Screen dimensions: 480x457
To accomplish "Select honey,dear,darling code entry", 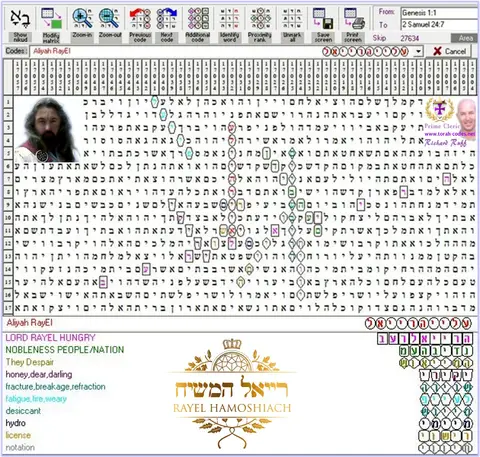I will click(39, 374).
